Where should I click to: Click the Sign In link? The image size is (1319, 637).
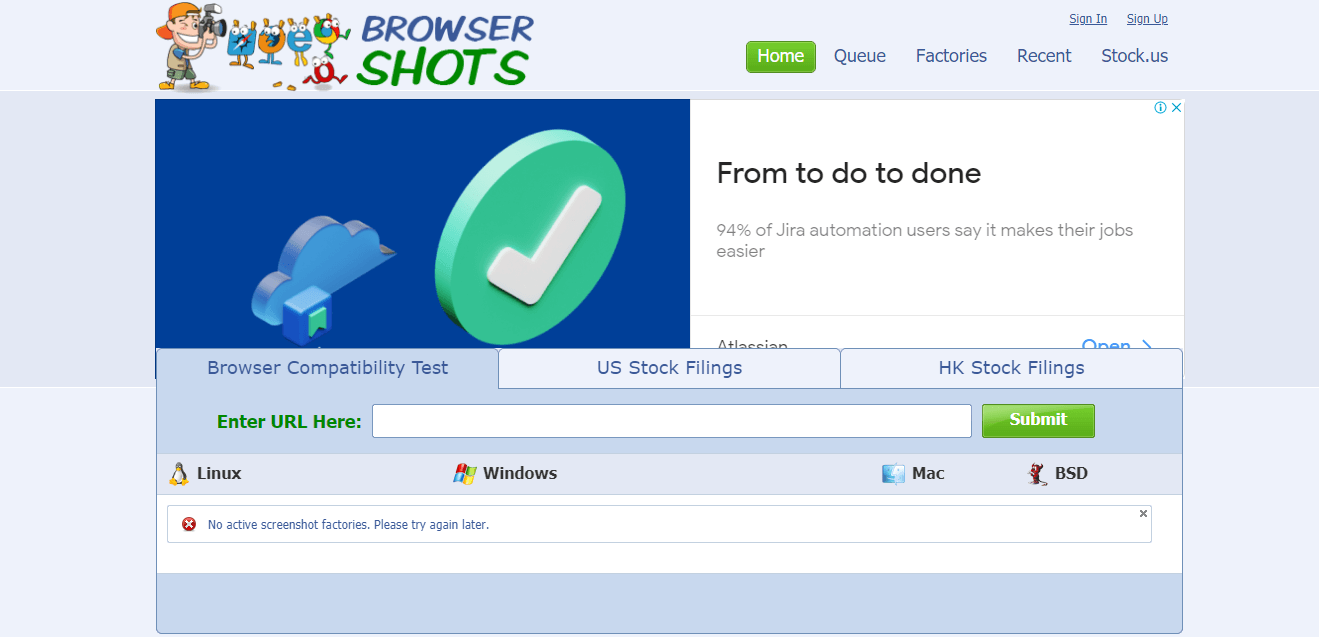point(1088,19)
